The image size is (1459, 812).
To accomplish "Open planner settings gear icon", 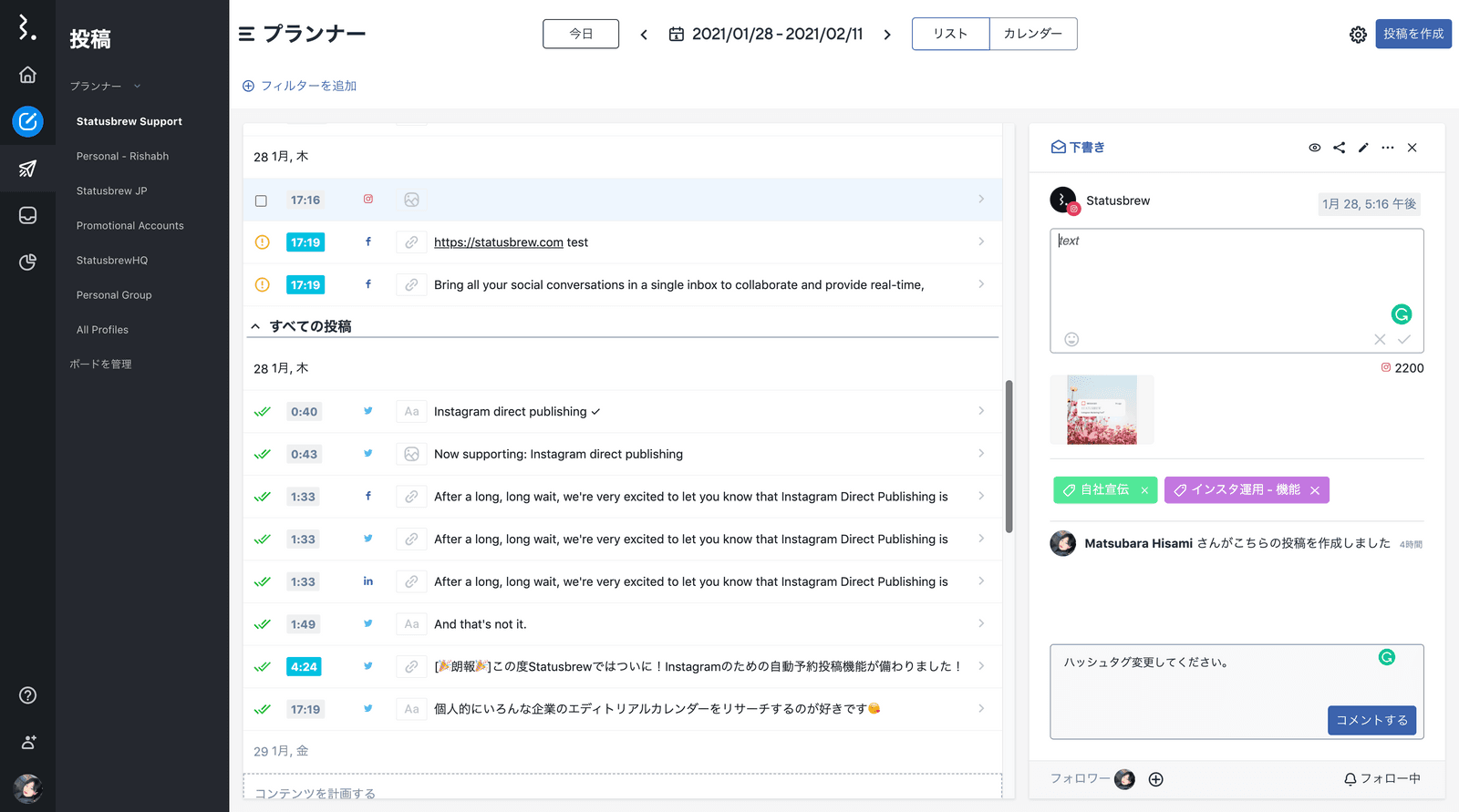I will [x=1358, y=35].
